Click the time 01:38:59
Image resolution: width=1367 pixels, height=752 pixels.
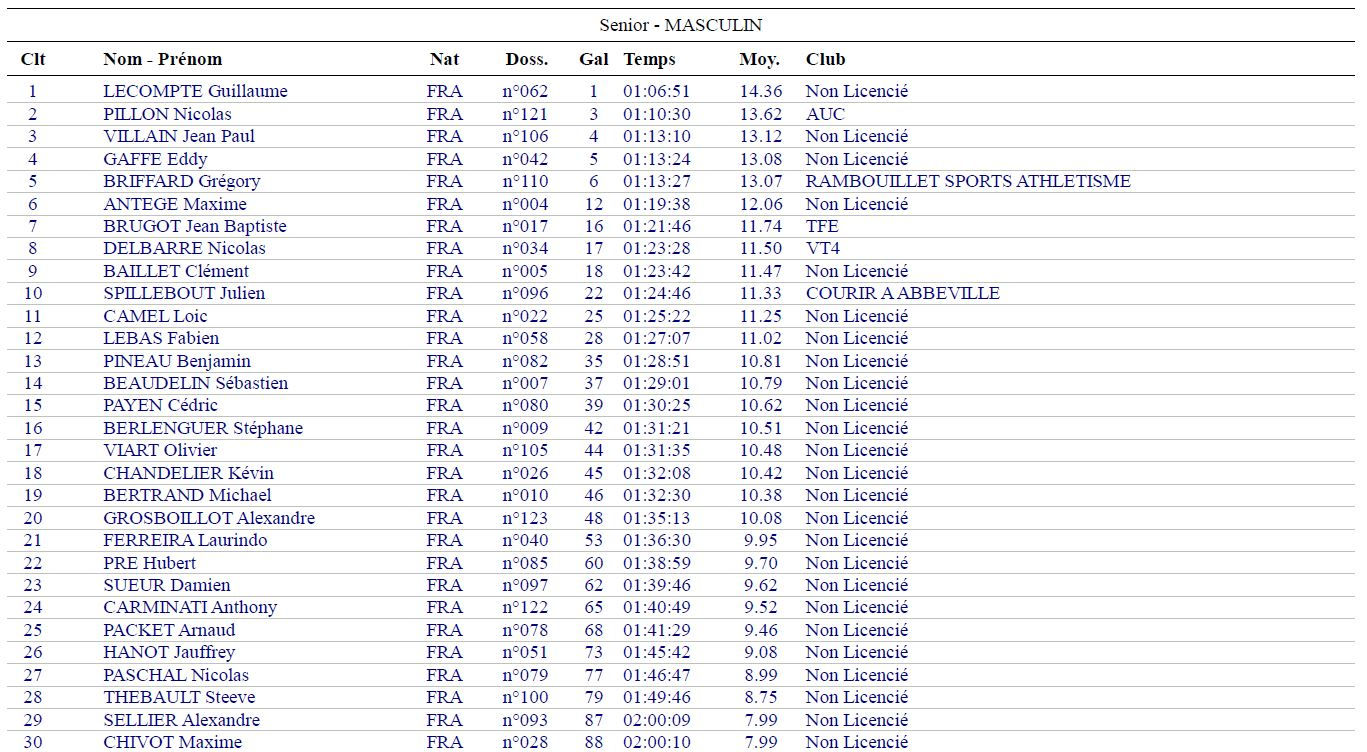[657, 563]
